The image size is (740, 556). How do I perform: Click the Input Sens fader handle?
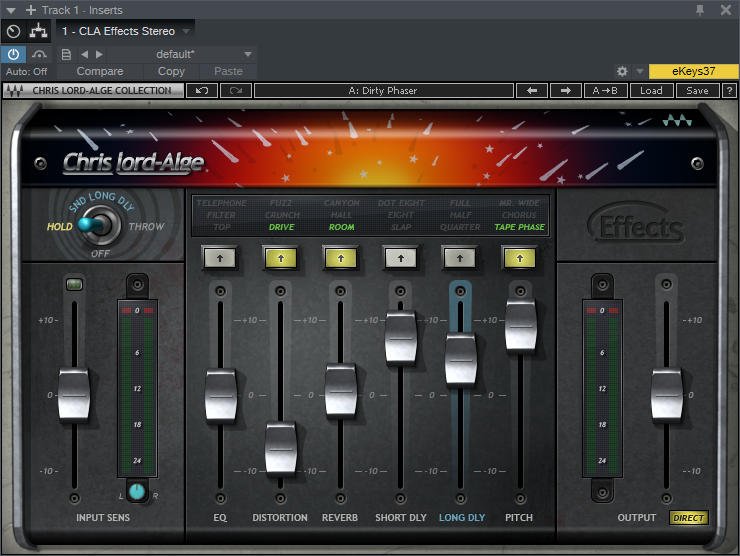point(74,394)
